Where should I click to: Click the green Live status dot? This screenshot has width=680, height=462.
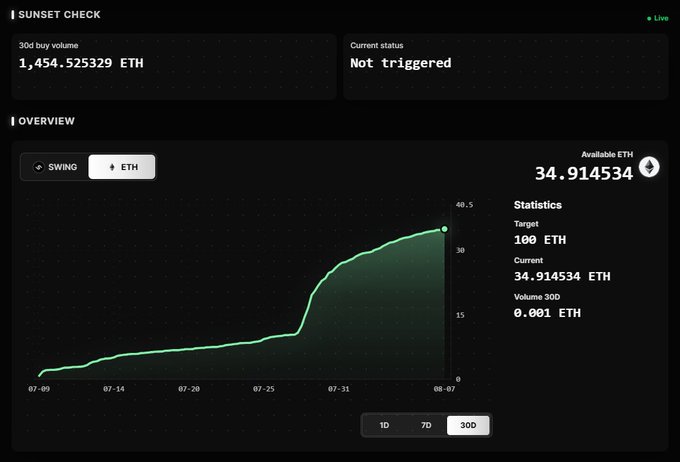tap(649, 18)
